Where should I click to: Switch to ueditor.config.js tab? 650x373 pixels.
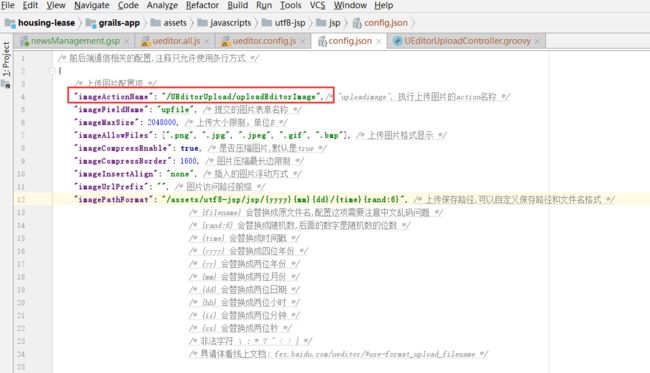(264, 41)
